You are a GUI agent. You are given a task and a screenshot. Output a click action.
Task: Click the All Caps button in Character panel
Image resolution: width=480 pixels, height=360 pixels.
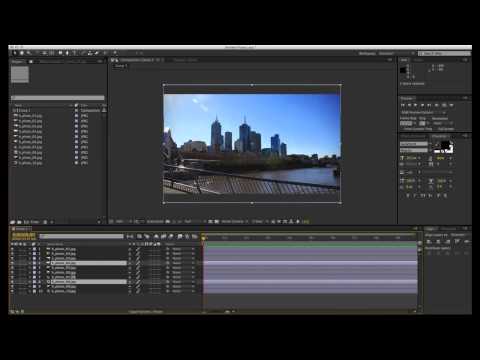pos(423,196)
